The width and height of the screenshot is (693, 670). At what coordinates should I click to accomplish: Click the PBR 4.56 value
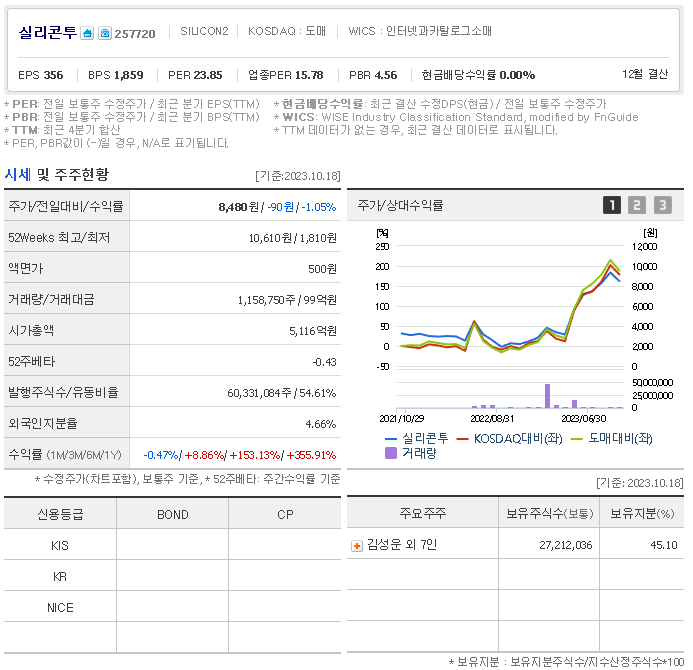click(373, 75)
